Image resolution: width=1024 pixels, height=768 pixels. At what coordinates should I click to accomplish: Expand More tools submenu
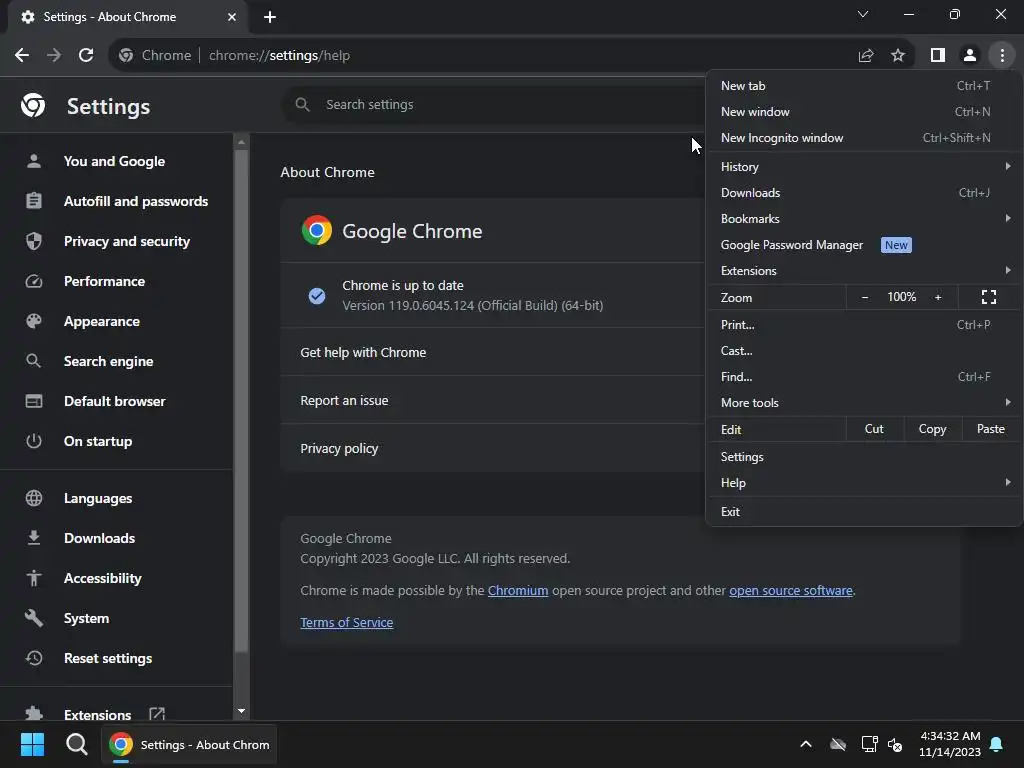(864, 403)
